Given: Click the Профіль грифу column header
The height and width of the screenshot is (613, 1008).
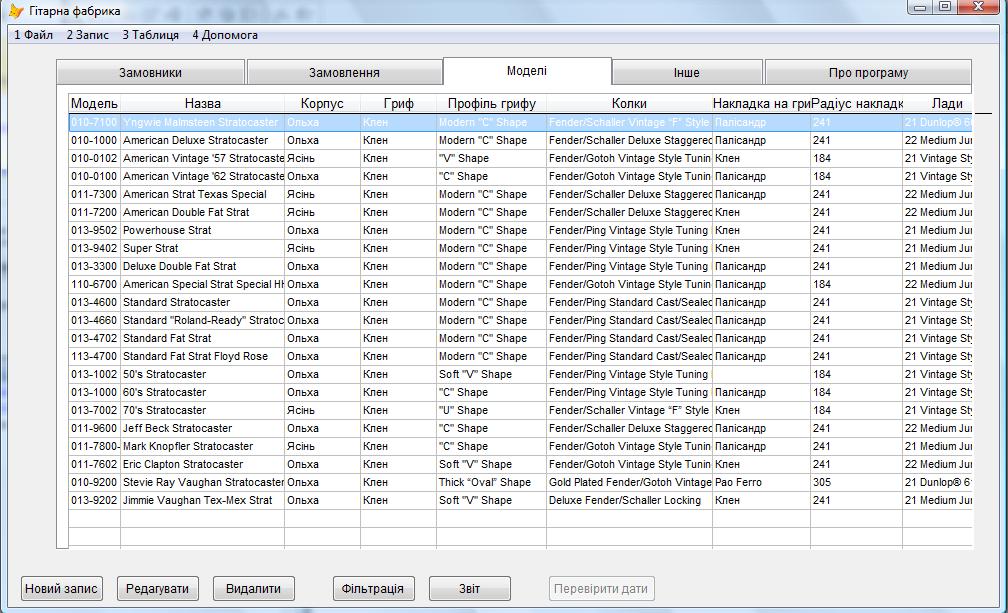Looking at the screenshot, I should (492, 103).
